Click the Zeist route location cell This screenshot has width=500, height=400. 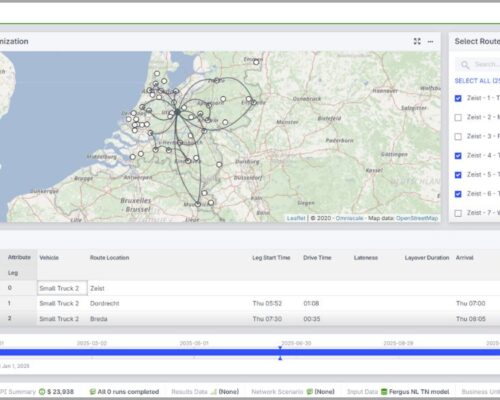[97, 288]
